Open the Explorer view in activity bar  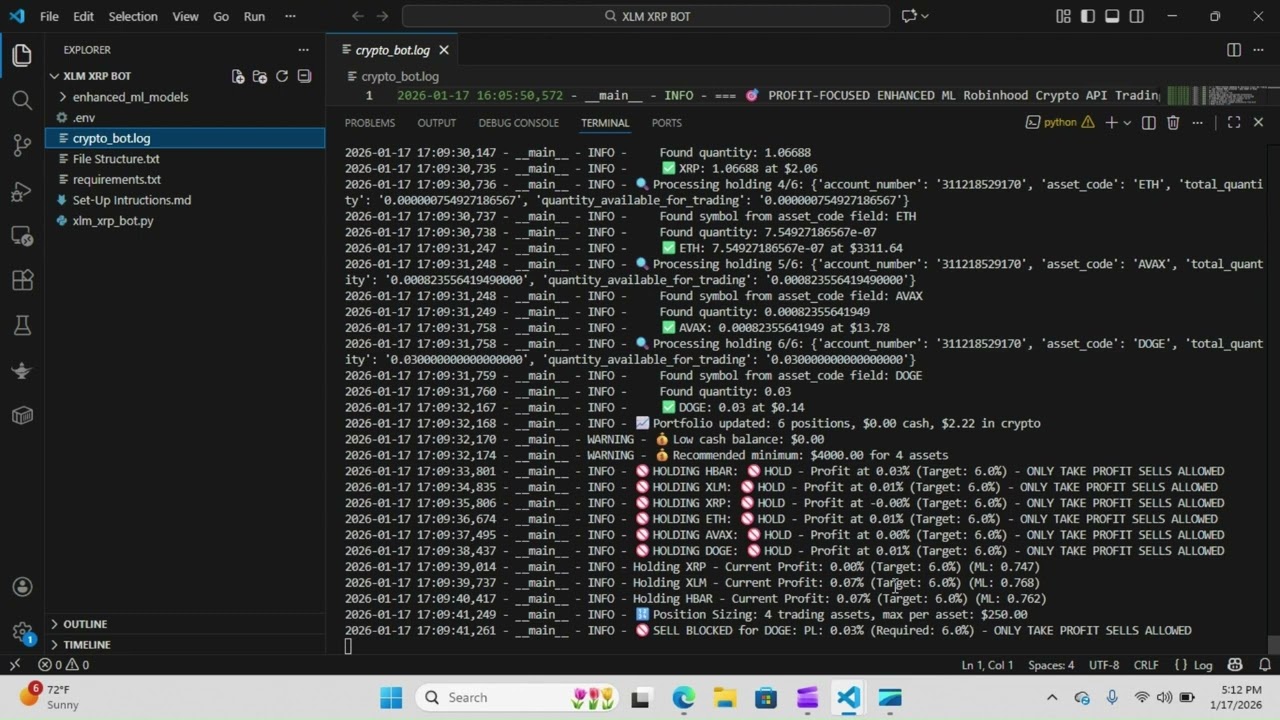click(22, 56)
